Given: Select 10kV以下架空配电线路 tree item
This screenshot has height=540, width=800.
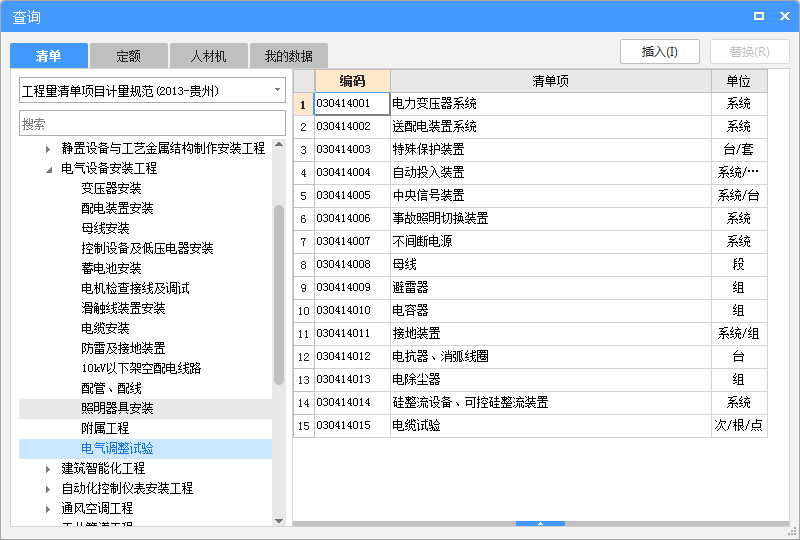Looking at the screenshot, I should tap(141, 368).
